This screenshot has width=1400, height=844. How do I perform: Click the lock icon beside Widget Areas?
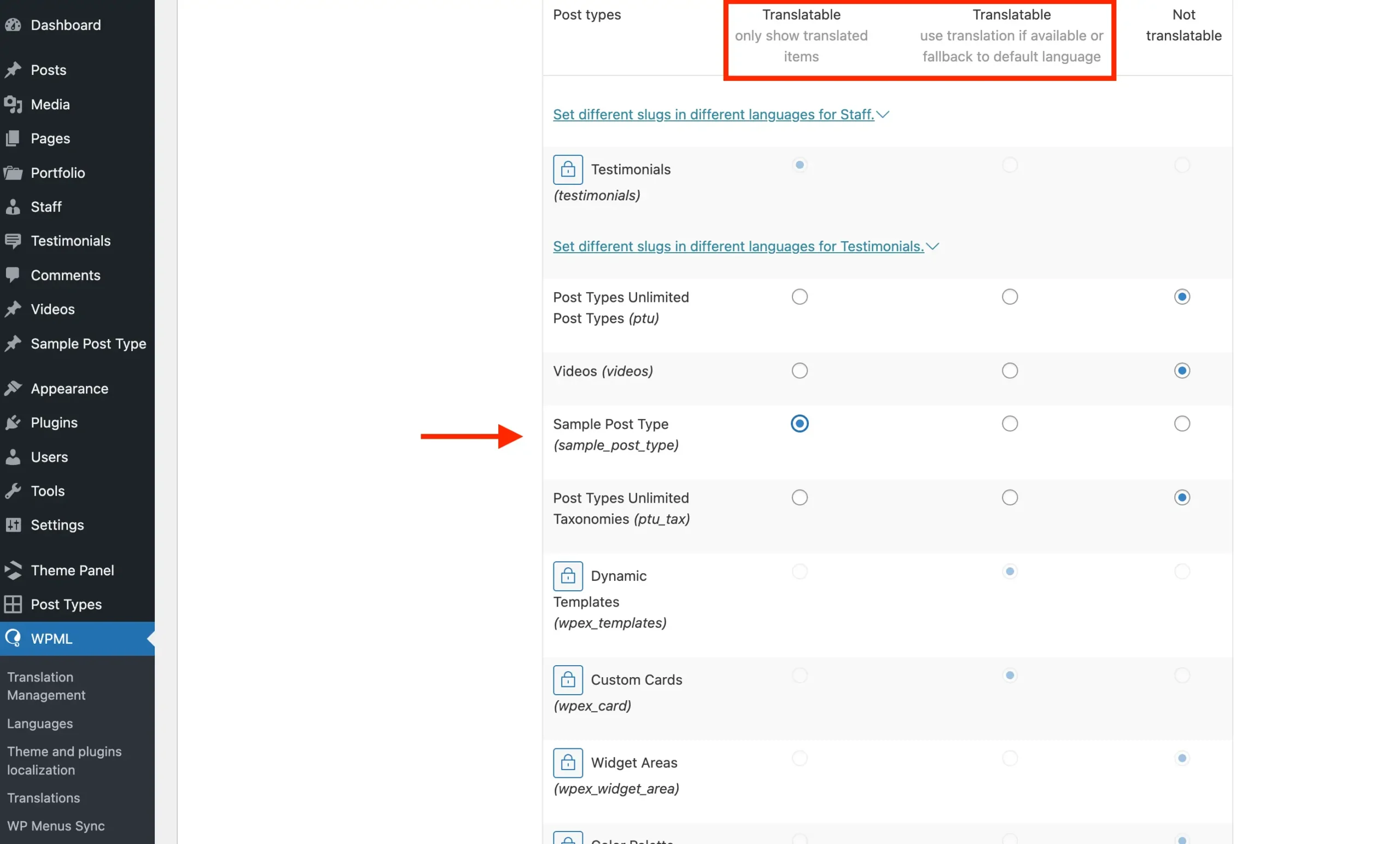coord(568,762)
